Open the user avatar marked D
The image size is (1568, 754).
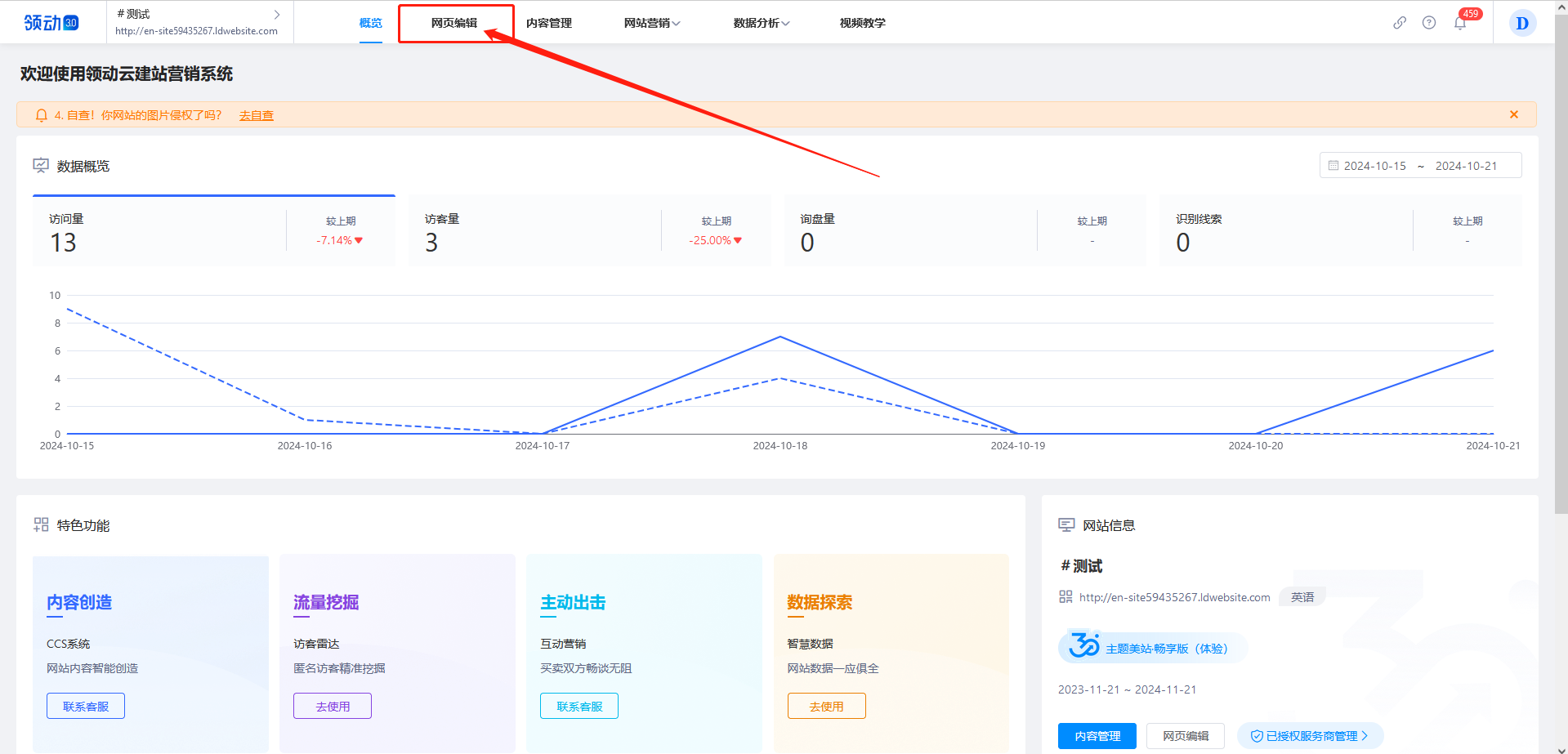pos(1521,23)
